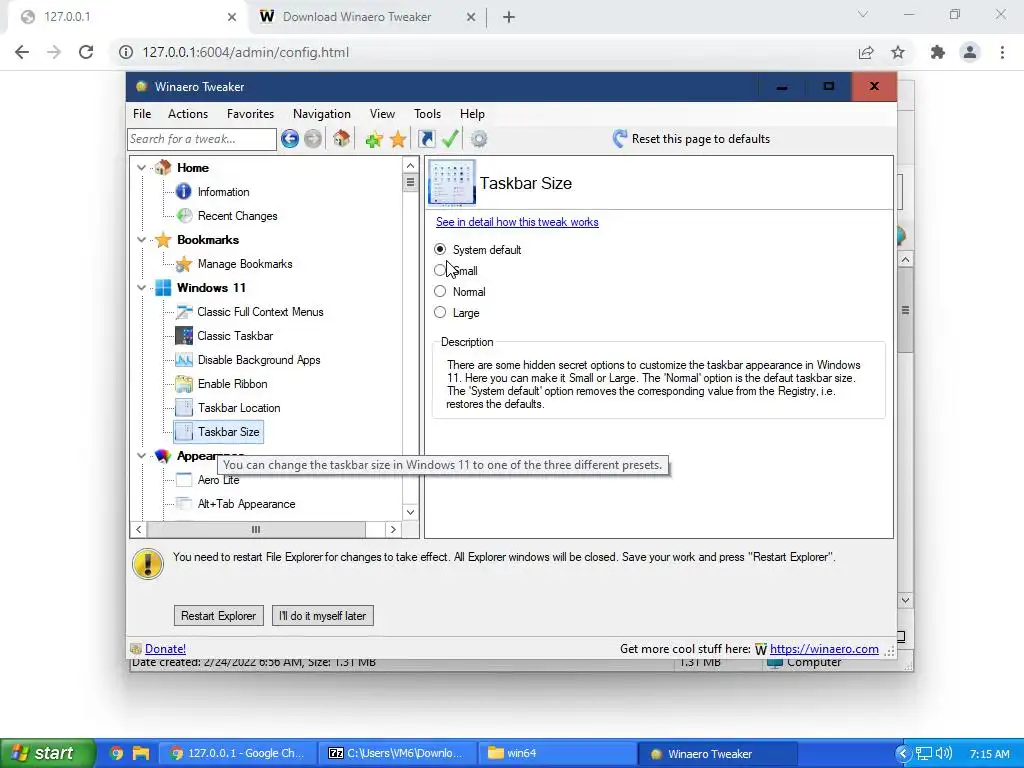The height and width of the screenshot is (768, 1024).
Task: Open the Tools menu
Action: [x=427, y=114]
